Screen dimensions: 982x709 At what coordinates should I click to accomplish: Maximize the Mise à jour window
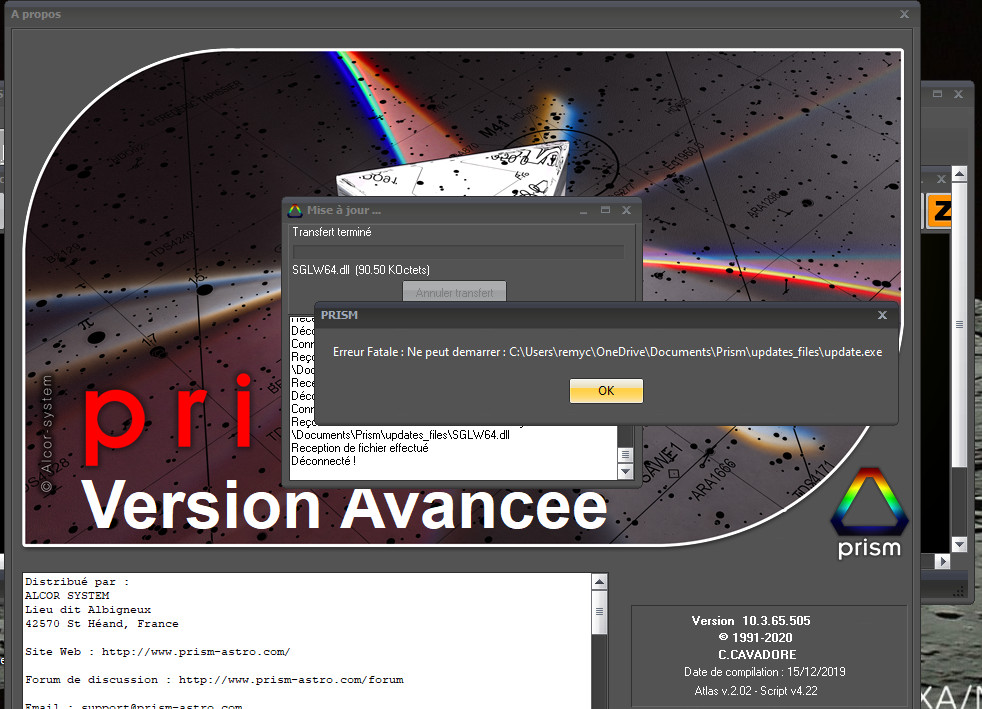(x=605, y=211)
